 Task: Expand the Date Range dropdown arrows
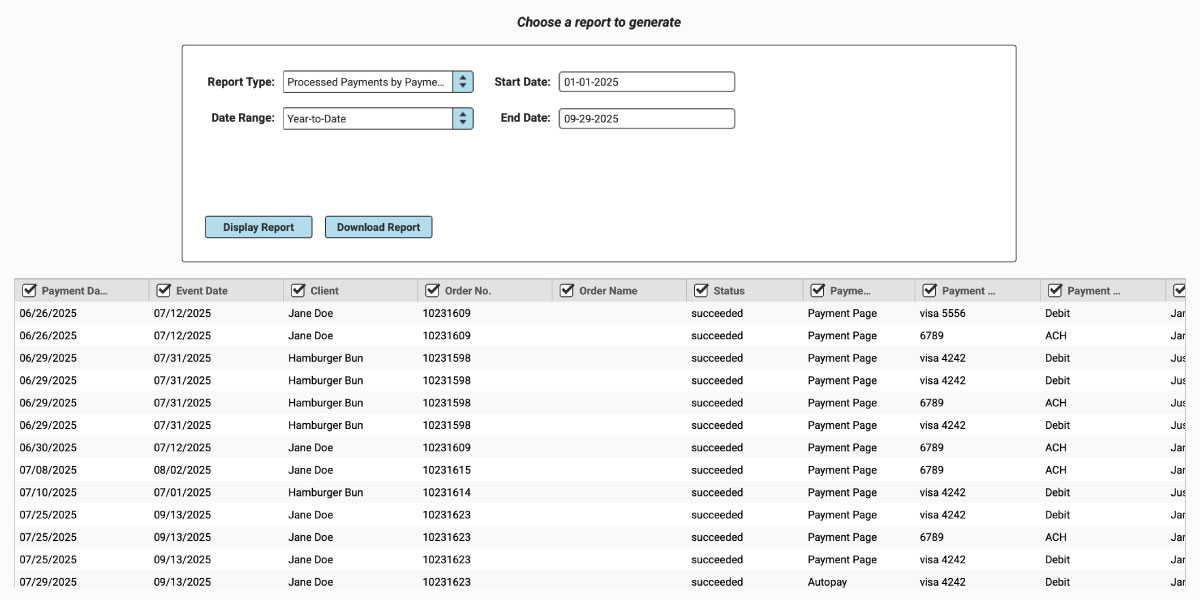click(462, 118)
